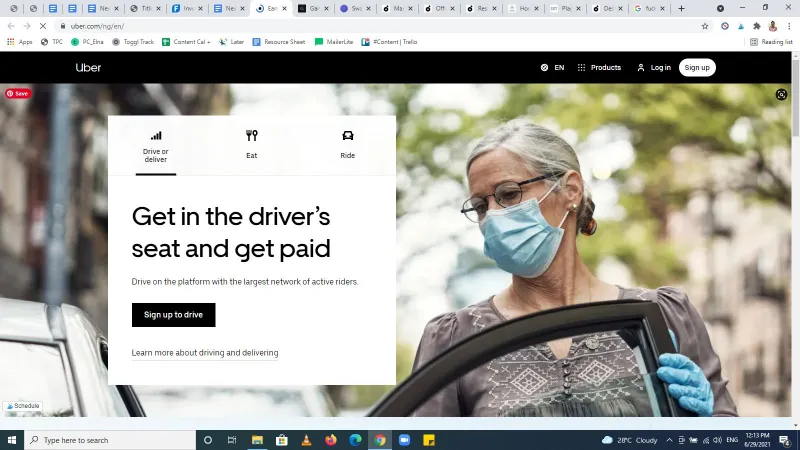
Task: Open the notification center icon
Action: tap(785, 440)
